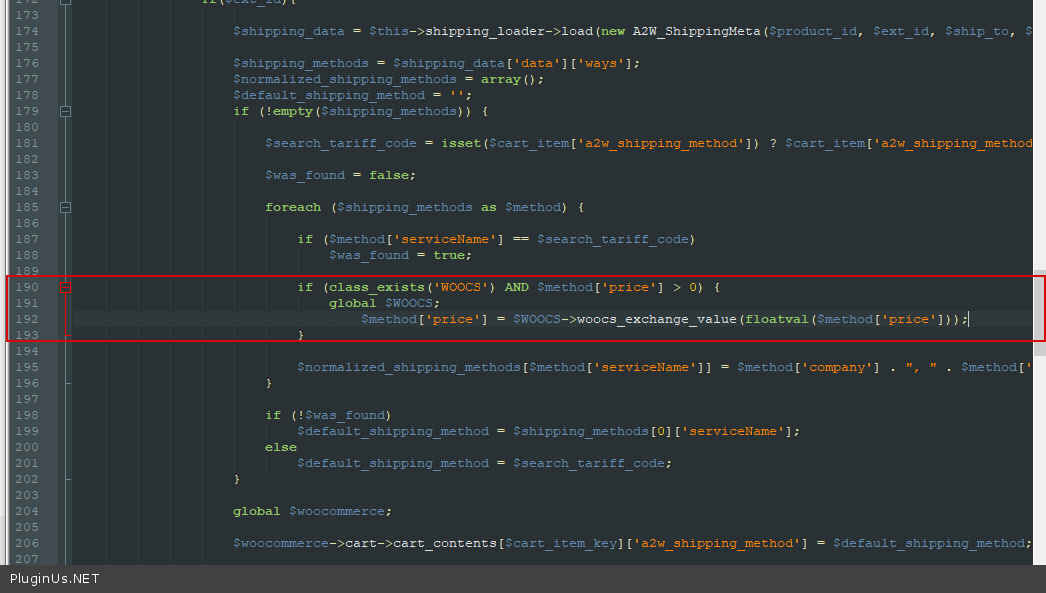The image size is (1046, 593).
Task: Place cursor on '$was_found = false;'
Action: click(x=340, y=175)
